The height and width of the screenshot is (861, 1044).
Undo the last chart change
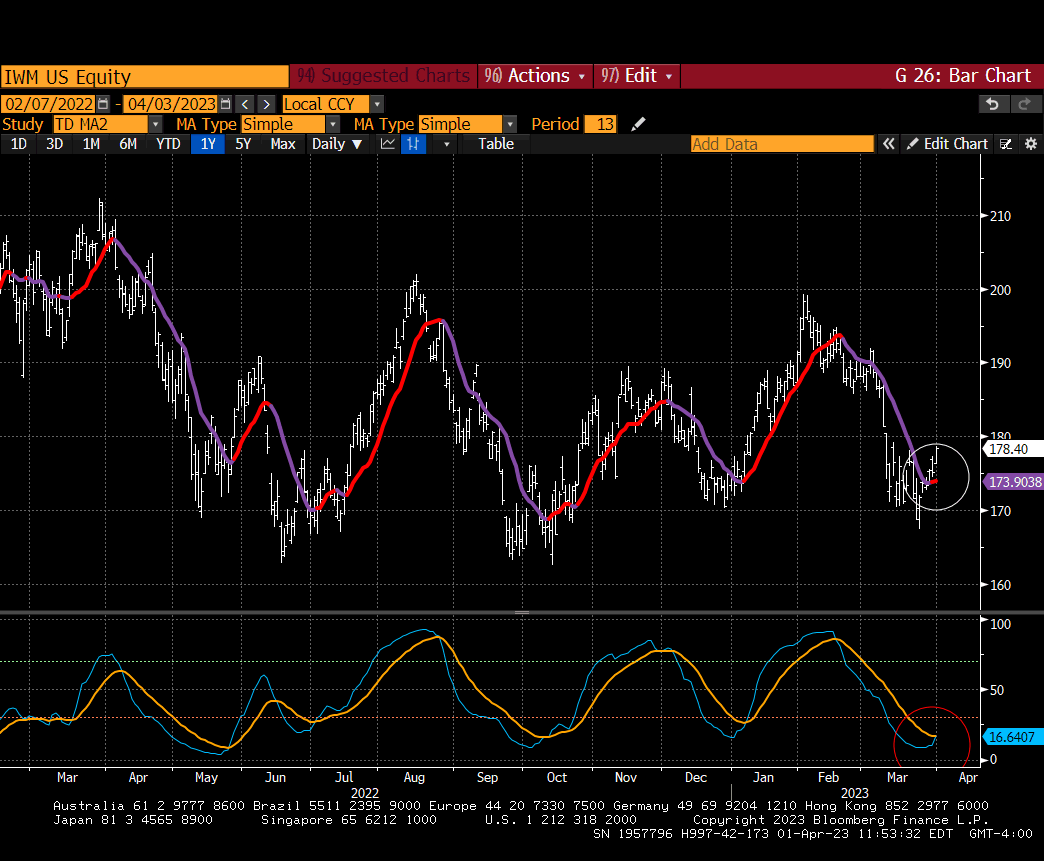pyautogui.click(x=993, y=104)
